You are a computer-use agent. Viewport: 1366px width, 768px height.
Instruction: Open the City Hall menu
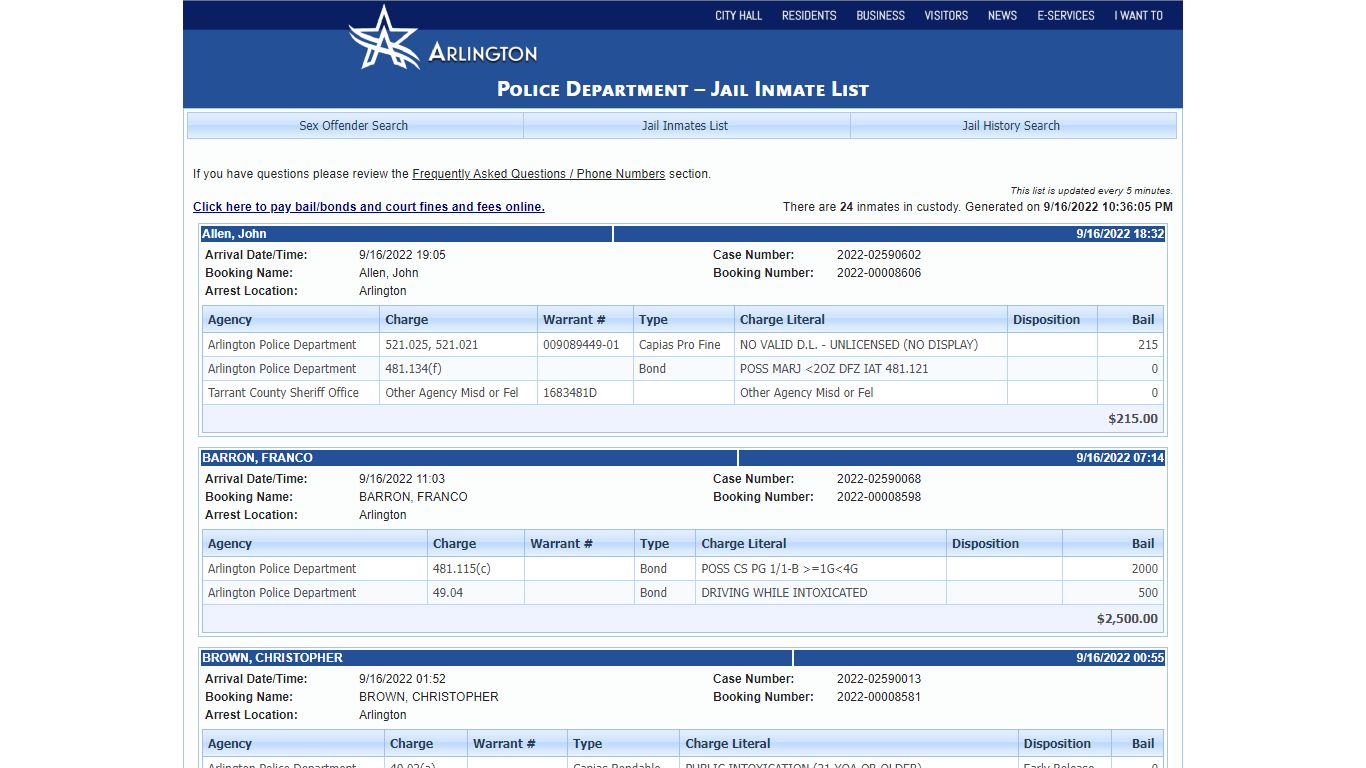coord(738,15)
